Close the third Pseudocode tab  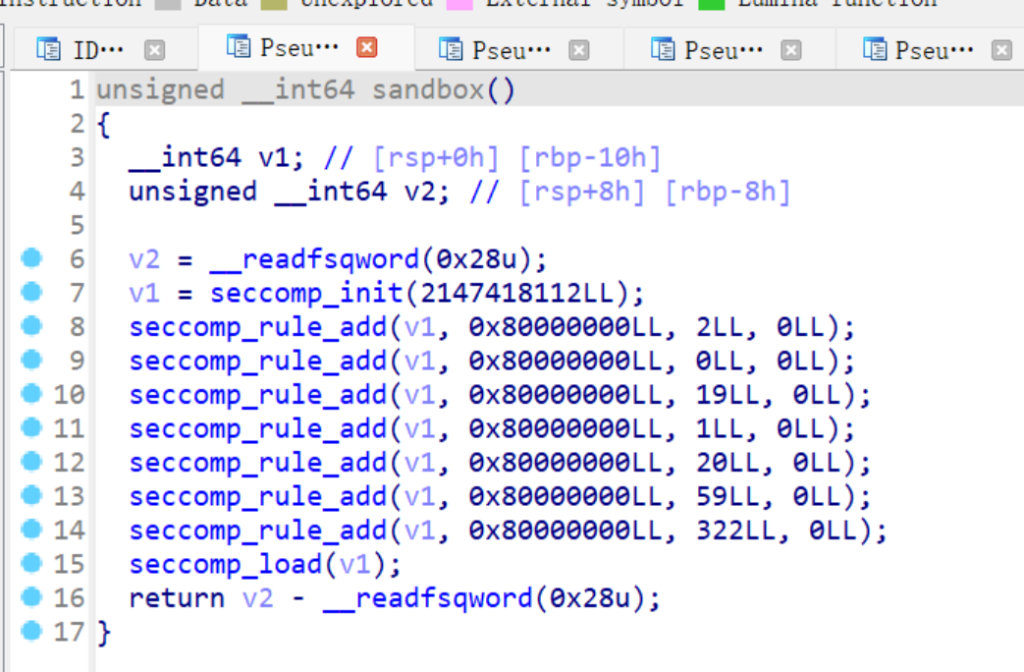pos(791,49)
